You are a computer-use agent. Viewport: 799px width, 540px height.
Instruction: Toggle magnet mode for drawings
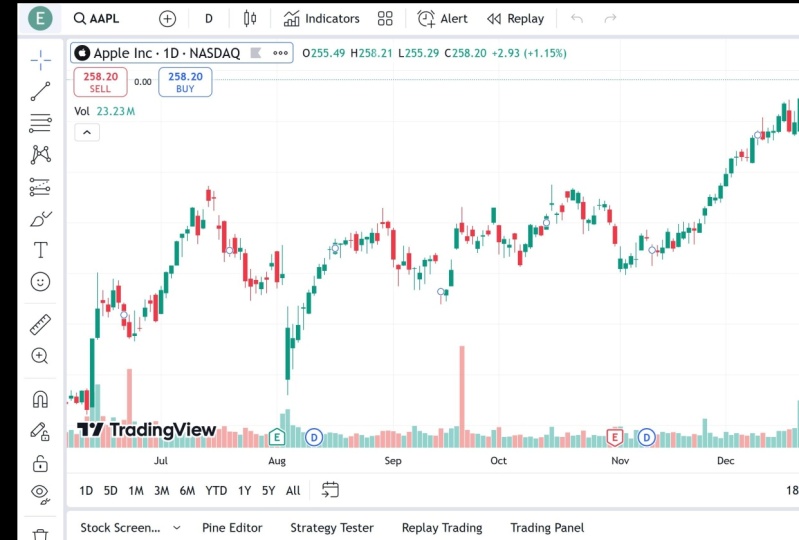(x=40, y=399)
